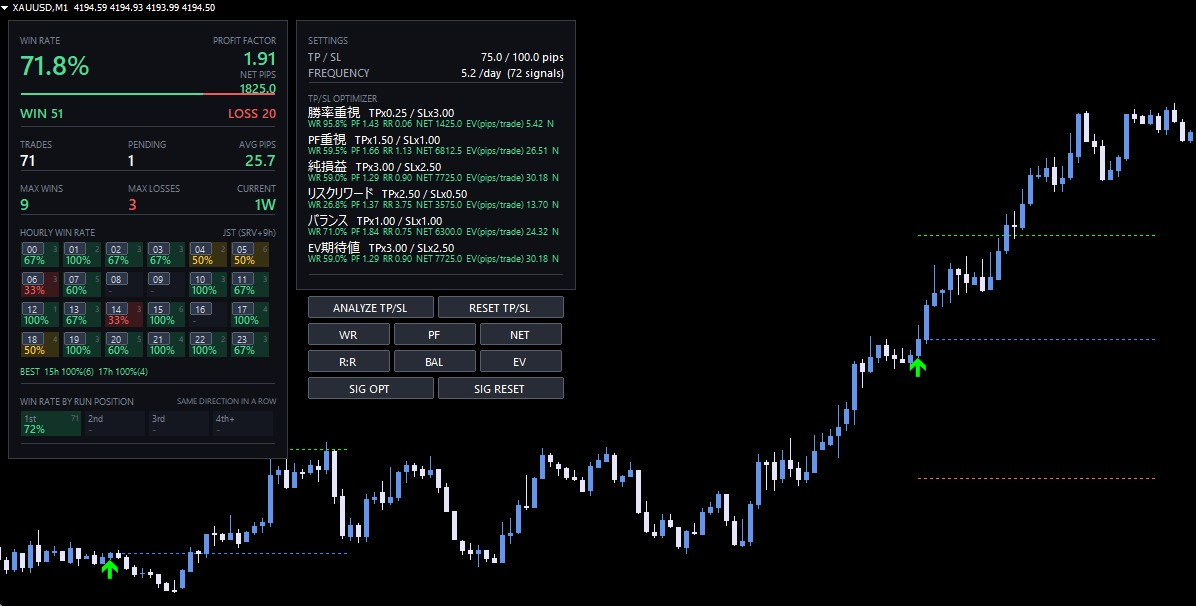Screen dimensions: 1196x606
Task: Select the earliest green buy arrow on chart
Action: click(x=110, y=569)
